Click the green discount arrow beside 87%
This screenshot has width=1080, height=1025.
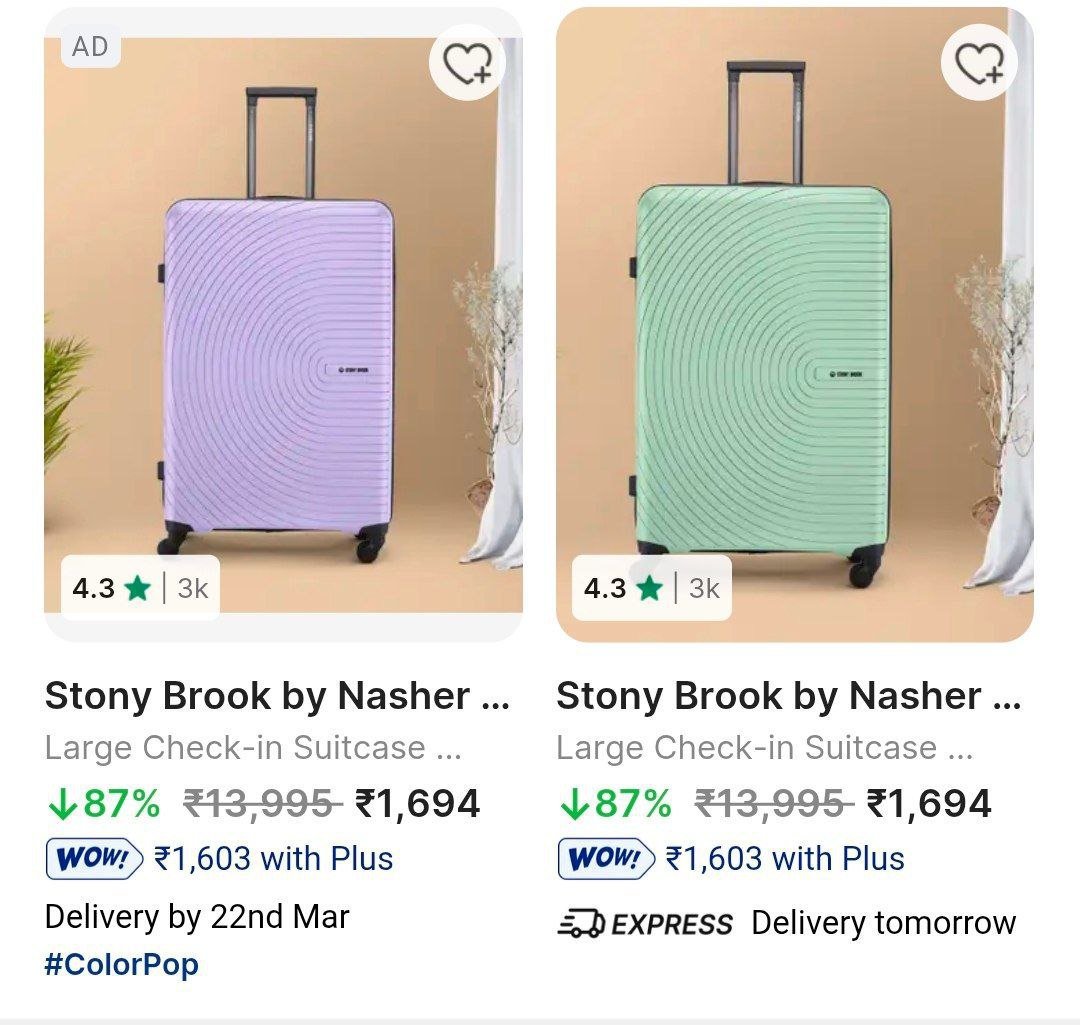[62, 801]
